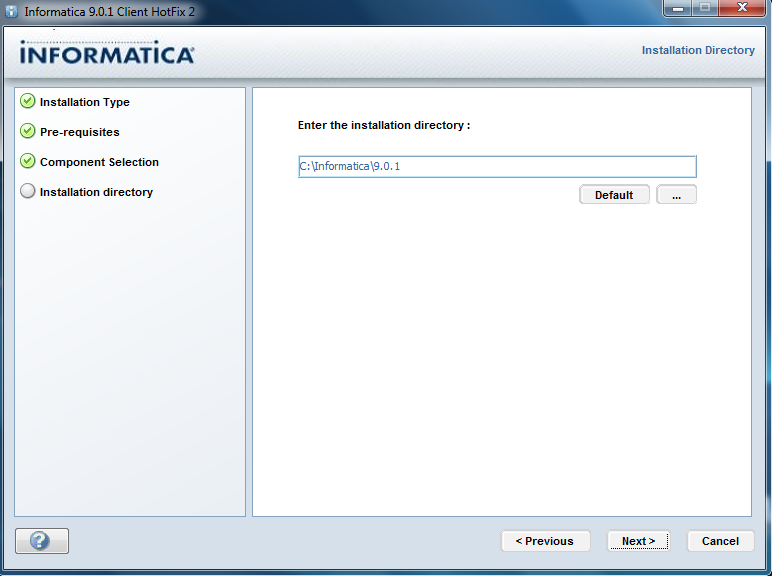Viewport: 772px width, 576px height.
Task: Abort the installation with the Cancel button
Action: (720, 541)
